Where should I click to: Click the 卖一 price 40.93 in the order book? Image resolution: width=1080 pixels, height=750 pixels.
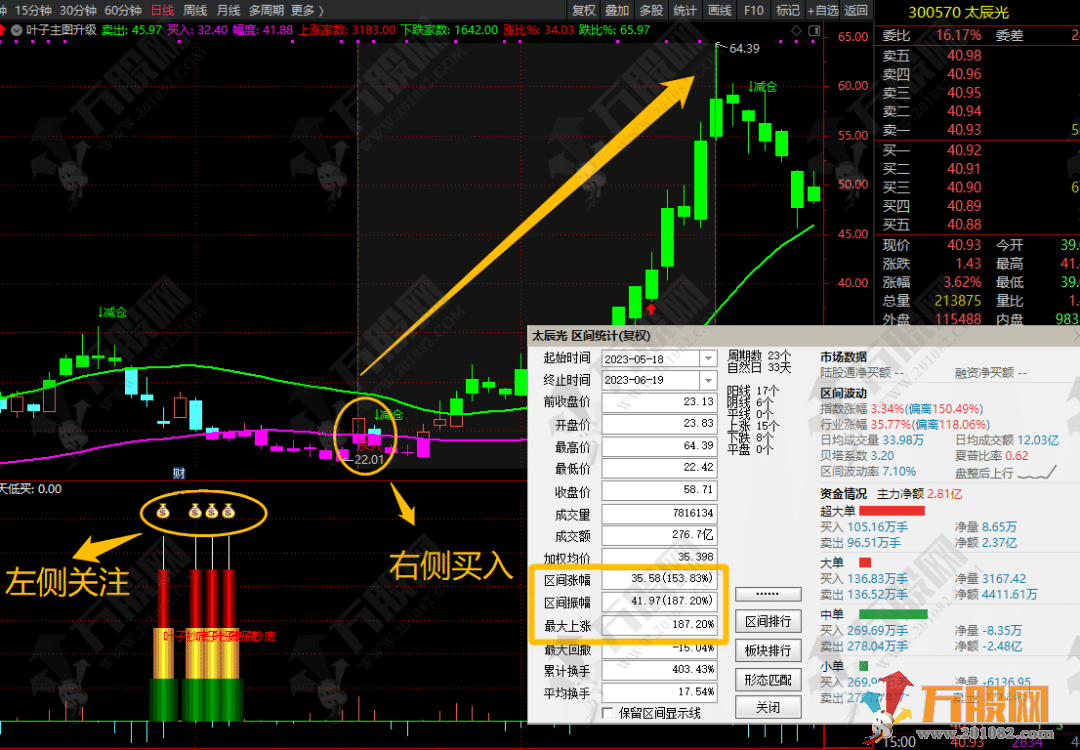pyautogui.click(x=964, y=130)
